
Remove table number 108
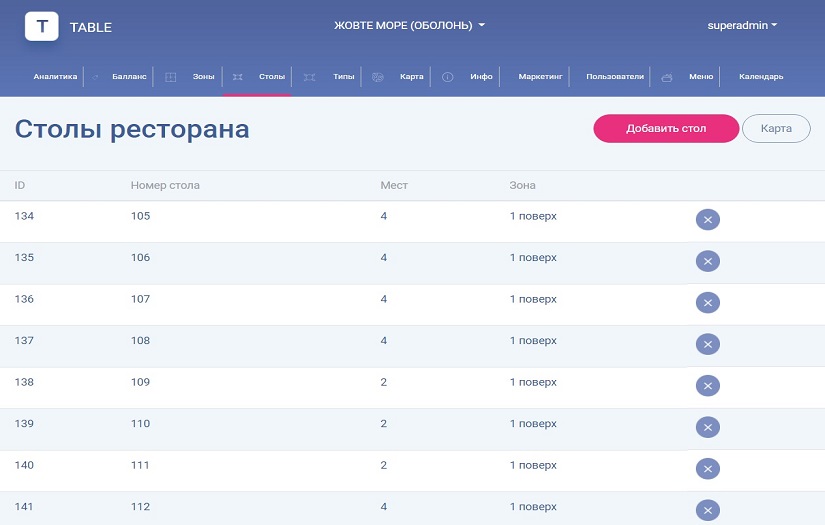(x=708, y=344)
